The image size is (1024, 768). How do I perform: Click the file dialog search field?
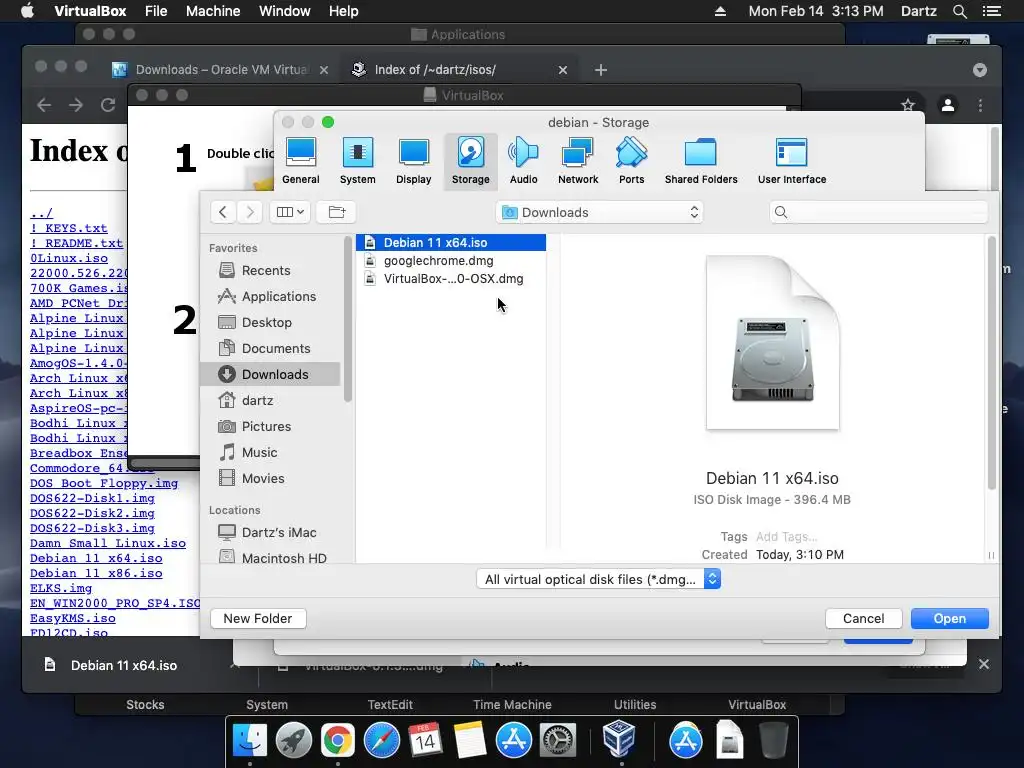point(878,212)
